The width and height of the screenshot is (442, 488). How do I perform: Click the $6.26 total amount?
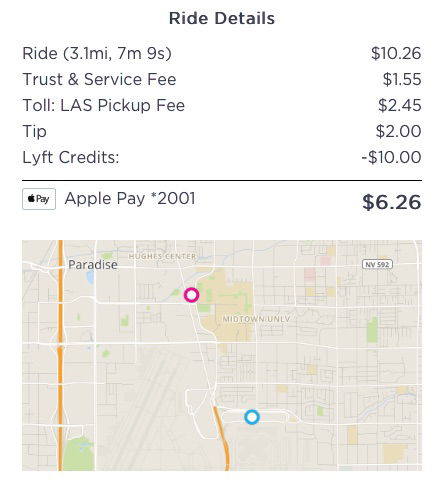(x=392, y=202)
